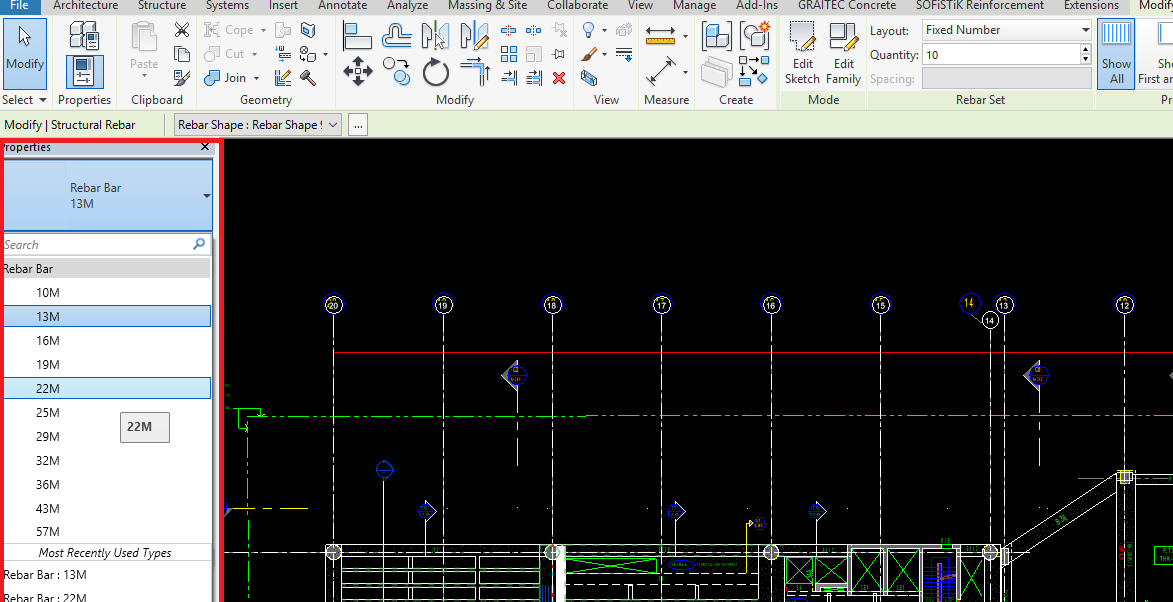Click the Edit Family button
The image size is (1173, 602).
(x=843, y=55)
